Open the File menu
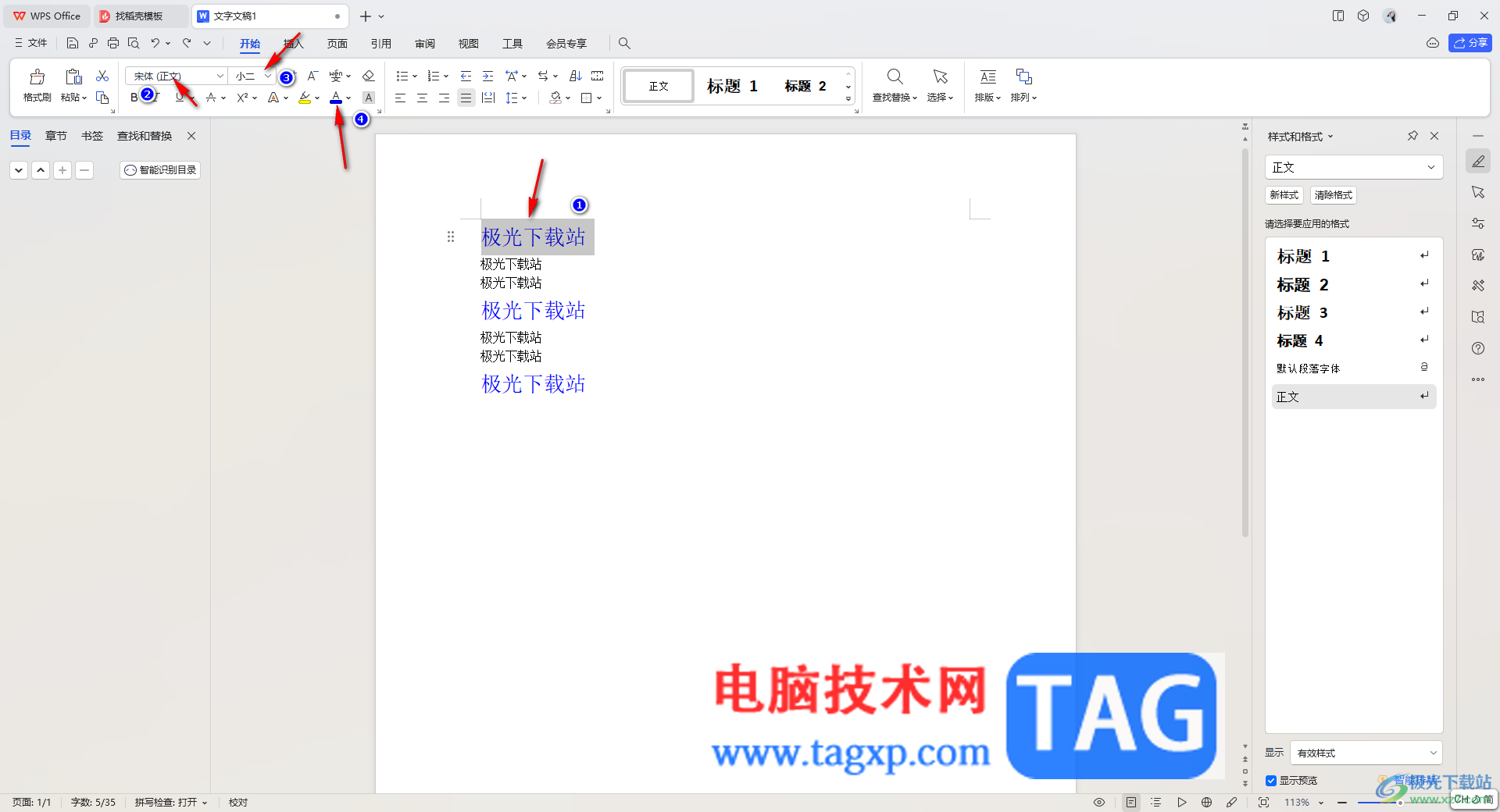The image size is (1500, 812). pos(31,43)
